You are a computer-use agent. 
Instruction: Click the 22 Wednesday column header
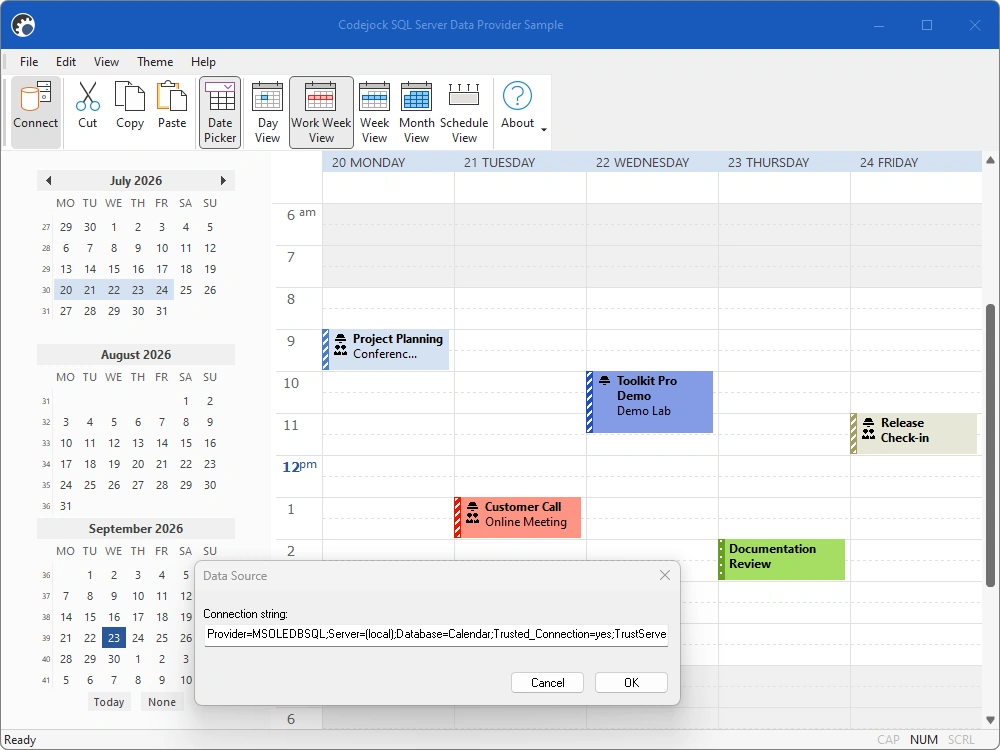(x=652, y=163)
